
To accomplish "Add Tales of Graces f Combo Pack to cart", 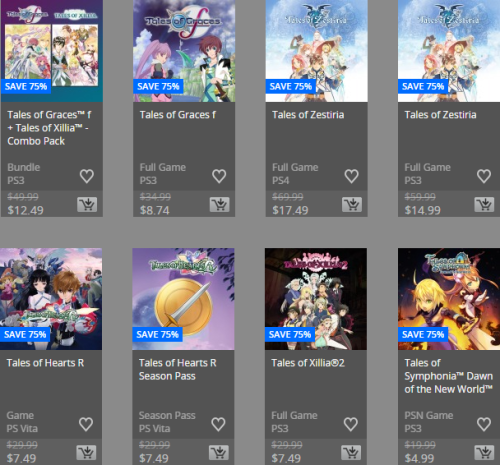I will click(87, 204).
